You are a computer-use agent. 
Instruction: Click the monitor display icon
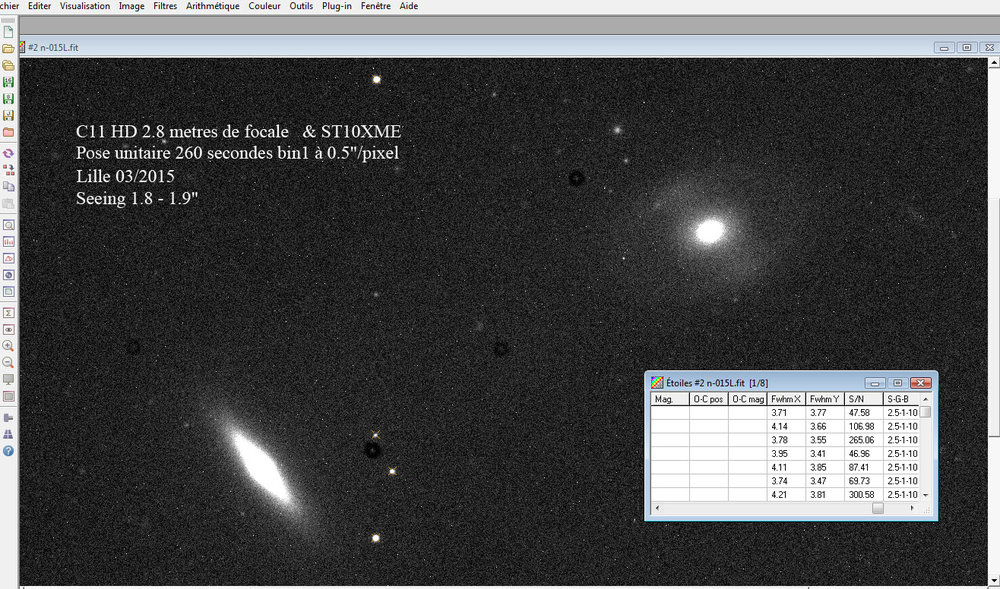point(8,379)
